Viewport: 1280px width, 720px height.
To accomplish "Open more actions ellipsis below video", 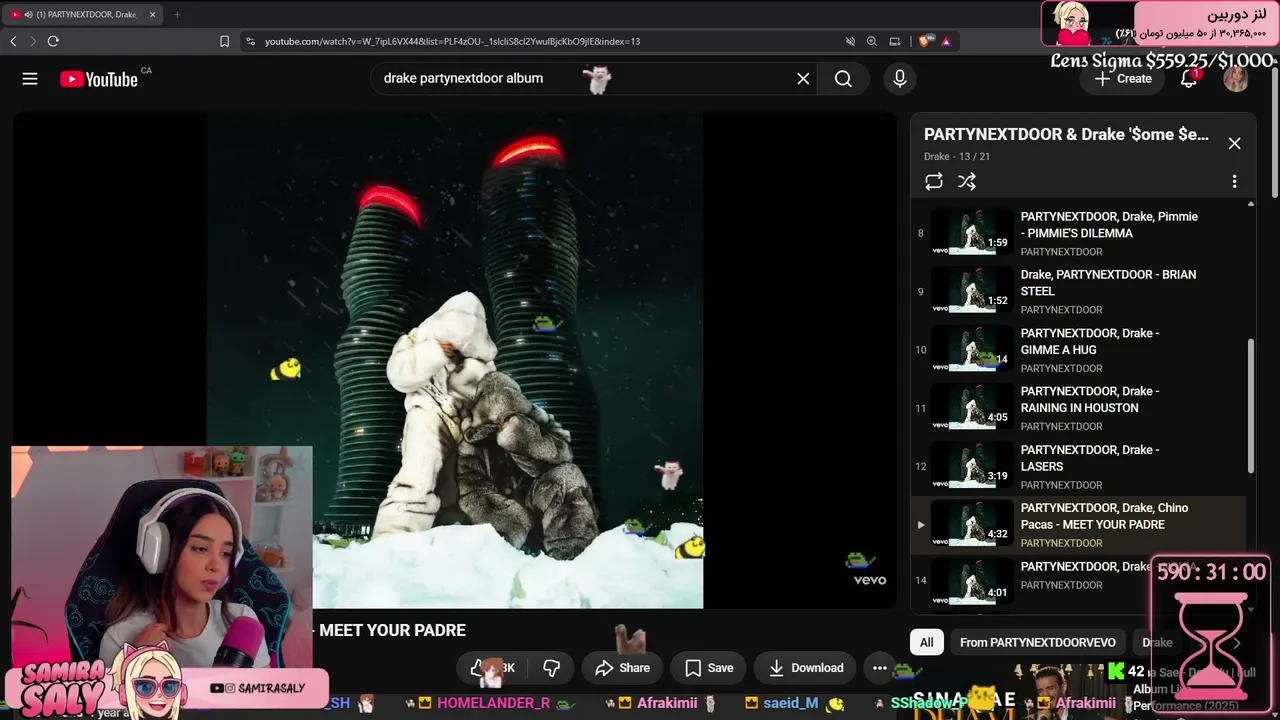I will [x=880, y=668].
